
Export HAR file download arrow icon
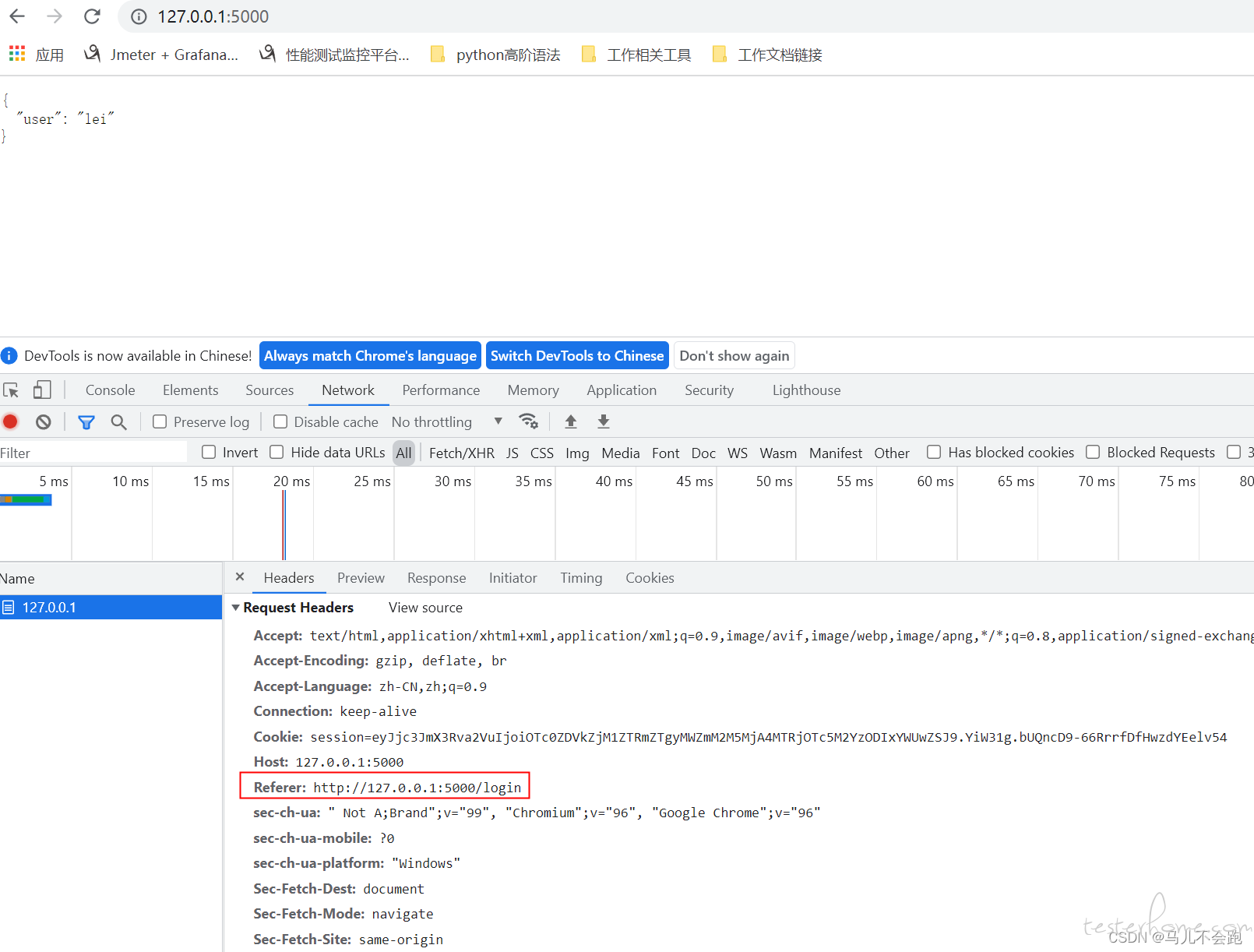tap(604, 421)
